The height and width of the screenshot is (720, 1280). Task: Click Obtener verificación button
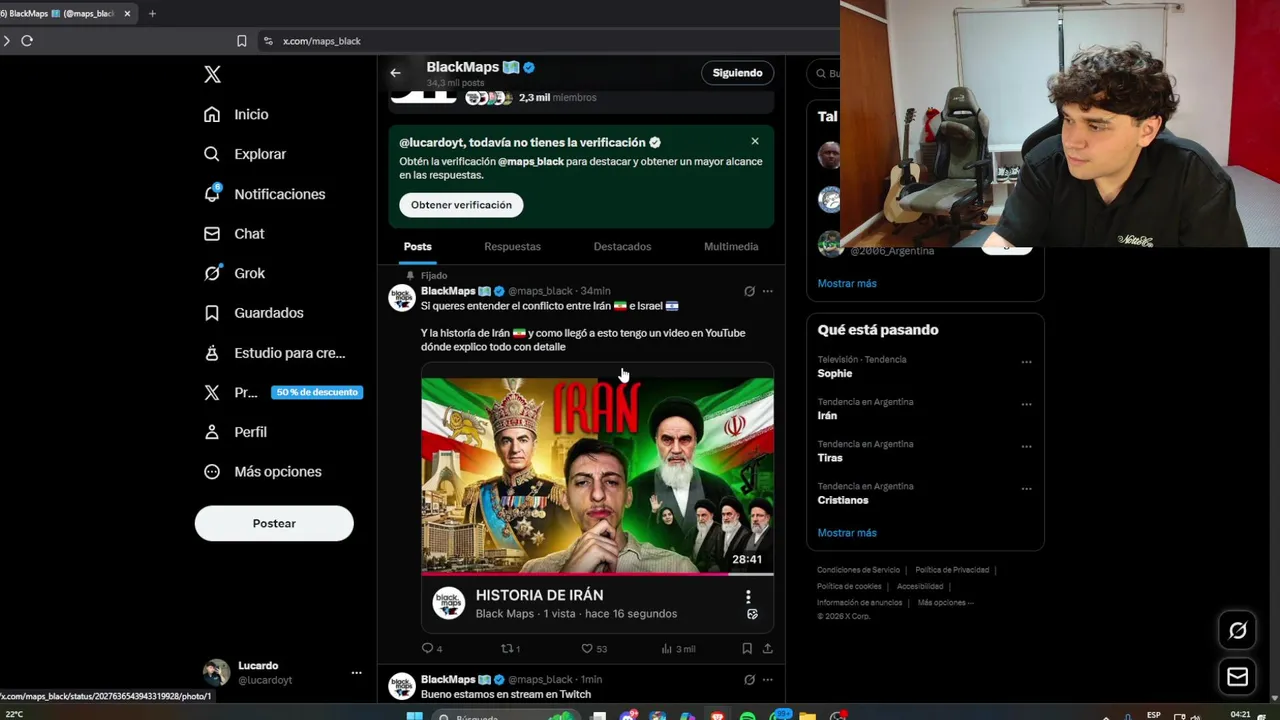click(461, 205)
